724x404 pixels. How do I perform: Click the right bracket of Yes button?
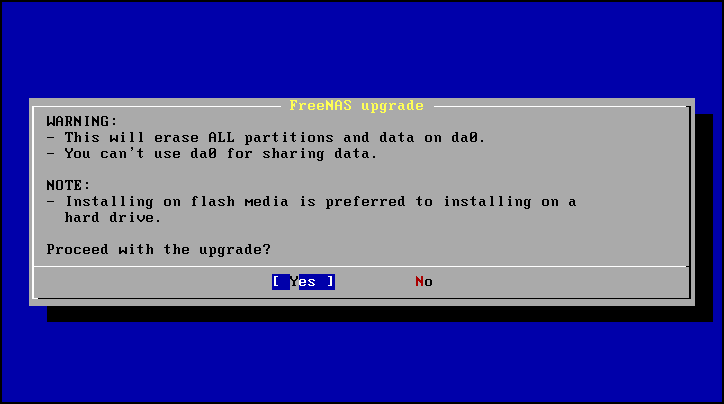pyautogui.click(x=330, y=282)
